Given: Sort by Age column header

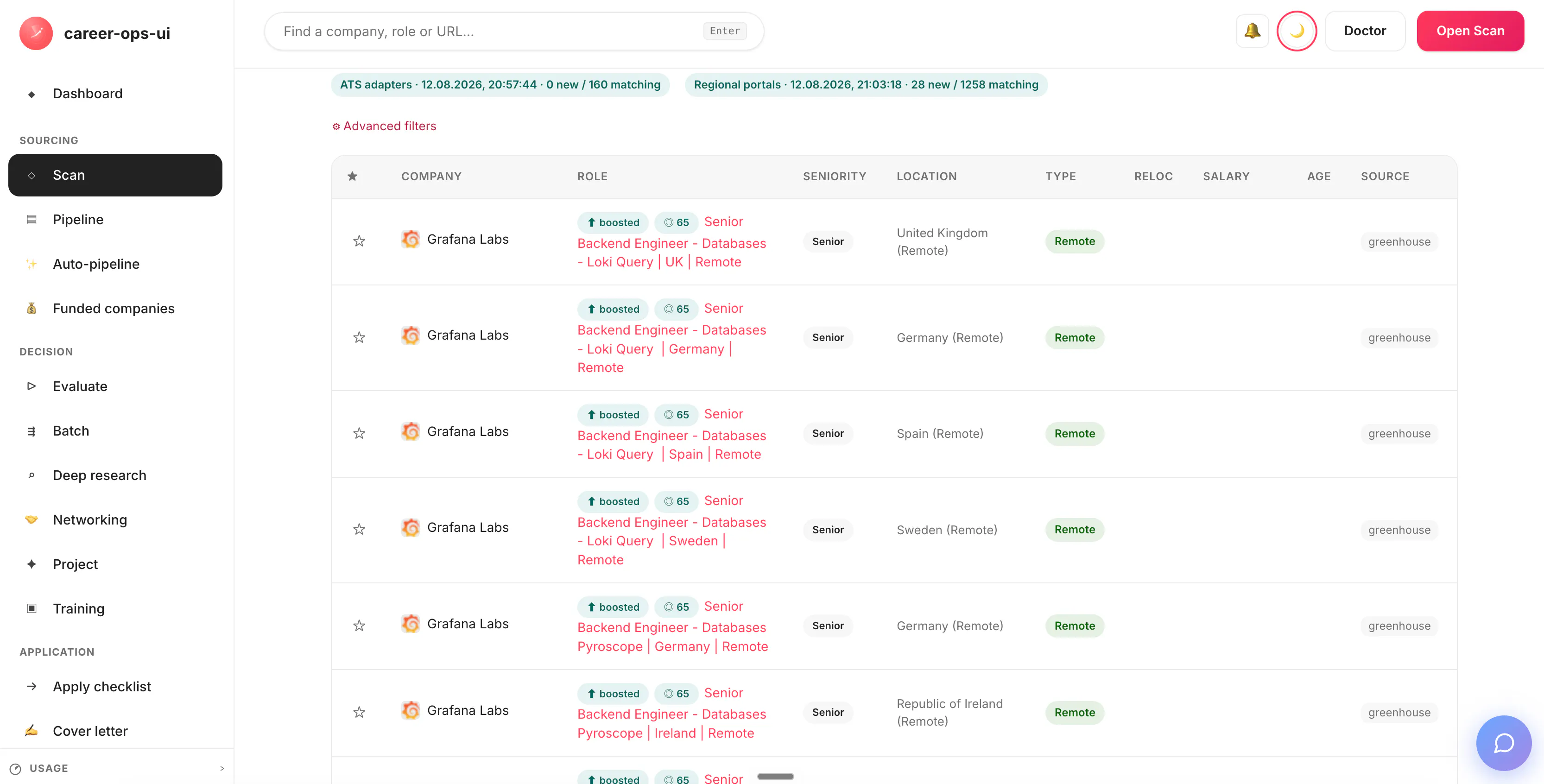Looking at the screenshot, I should (x=1319, y=176).
